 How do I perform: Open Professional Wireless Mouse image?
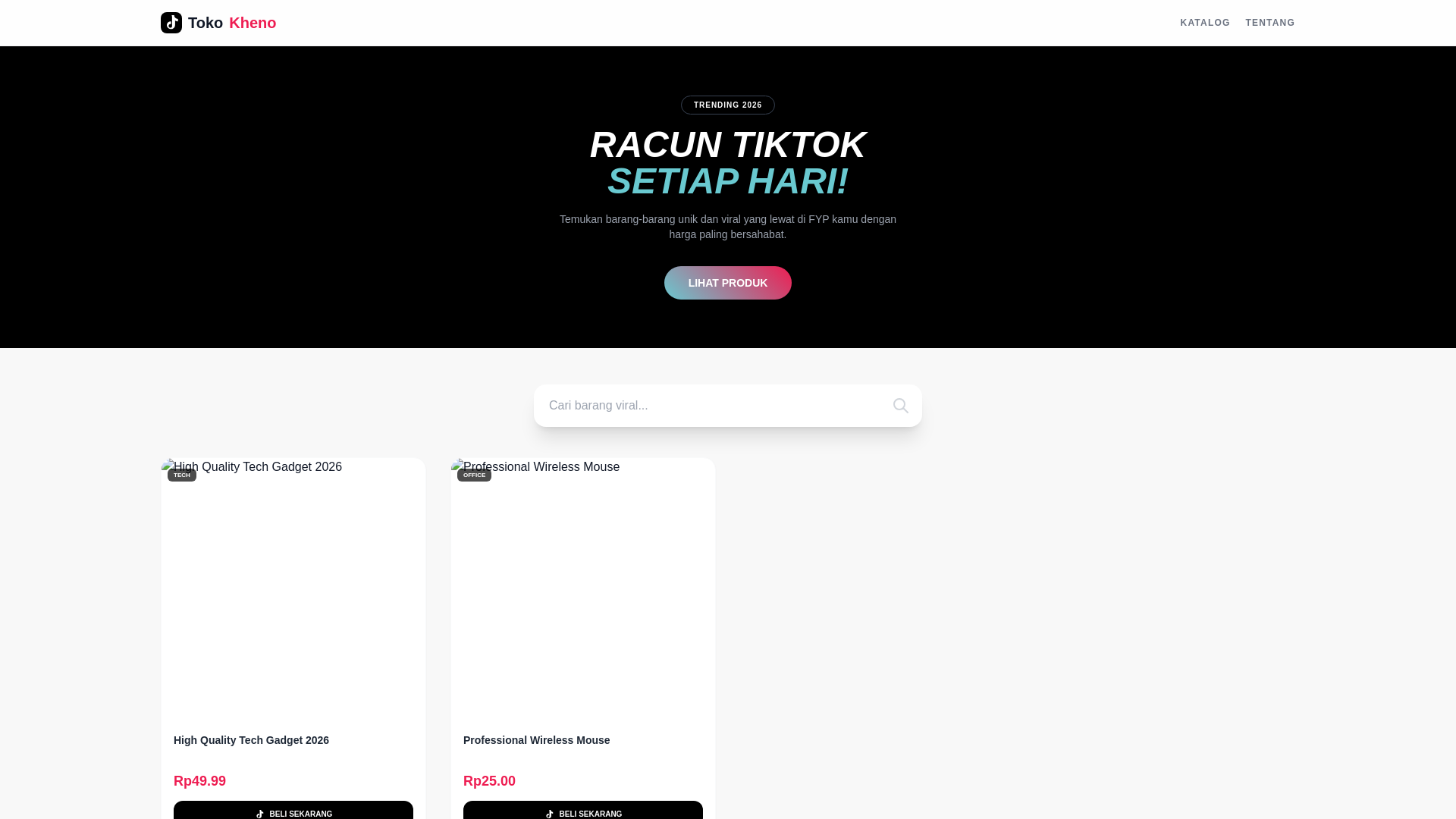coord(583,590)
